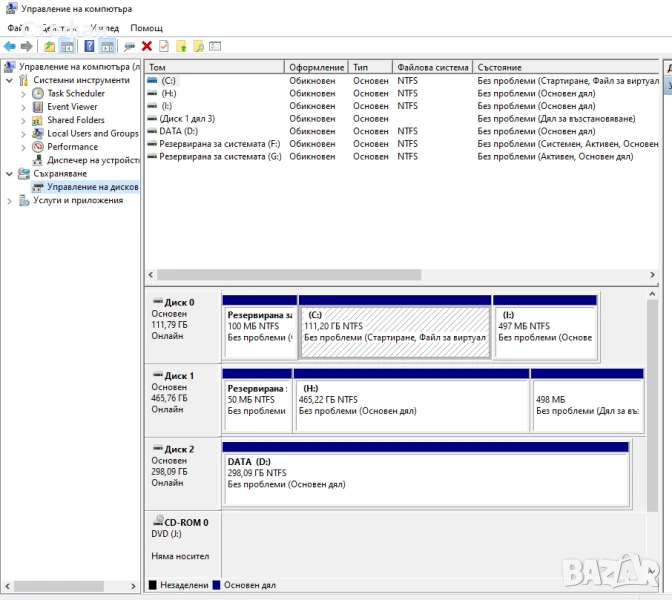
Task: Click the Back arrow toolbar icon
Action: pos(10,46)
